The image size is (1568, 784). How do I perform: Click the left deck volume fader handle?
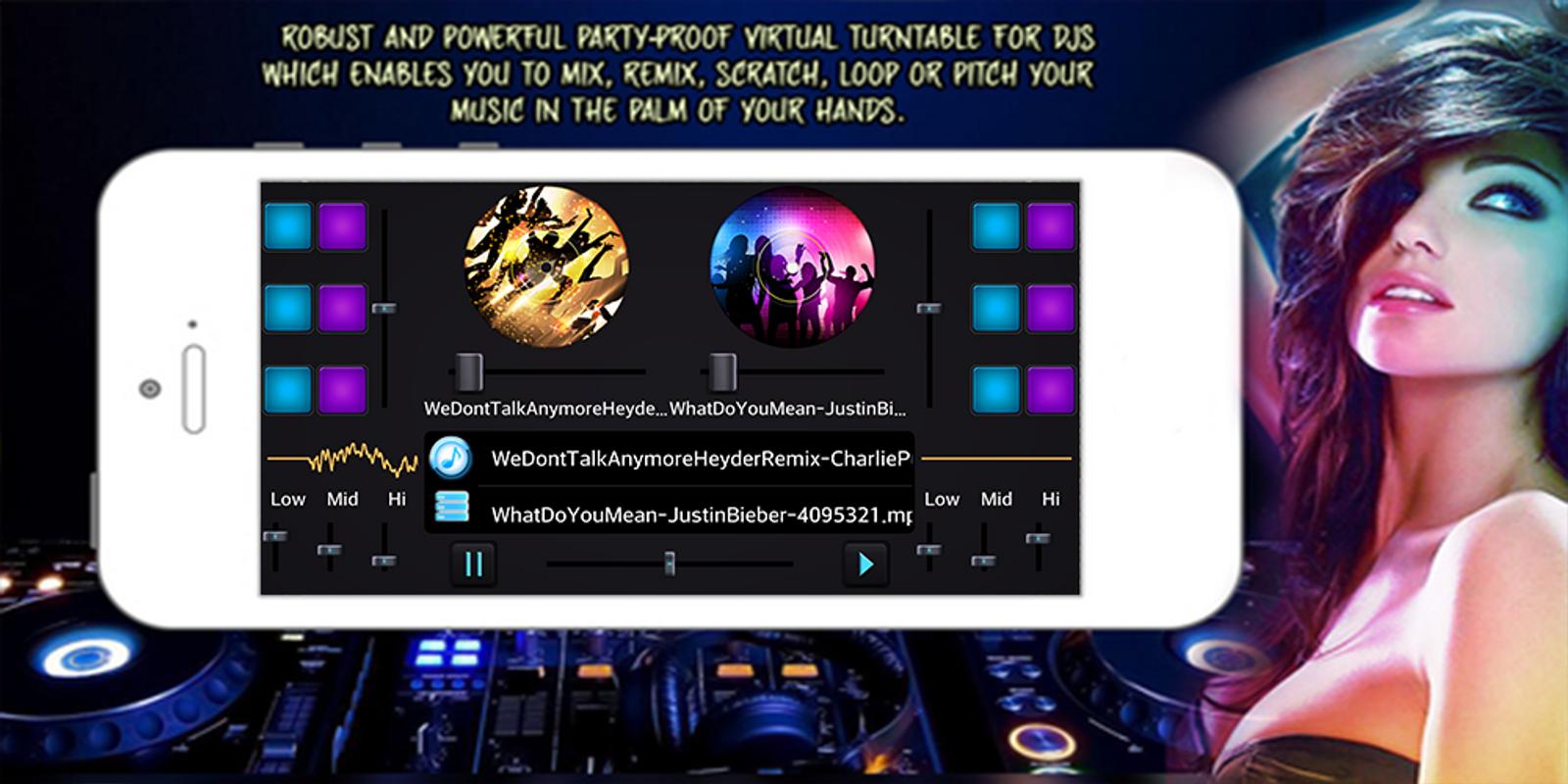click(x=384, y=309)
